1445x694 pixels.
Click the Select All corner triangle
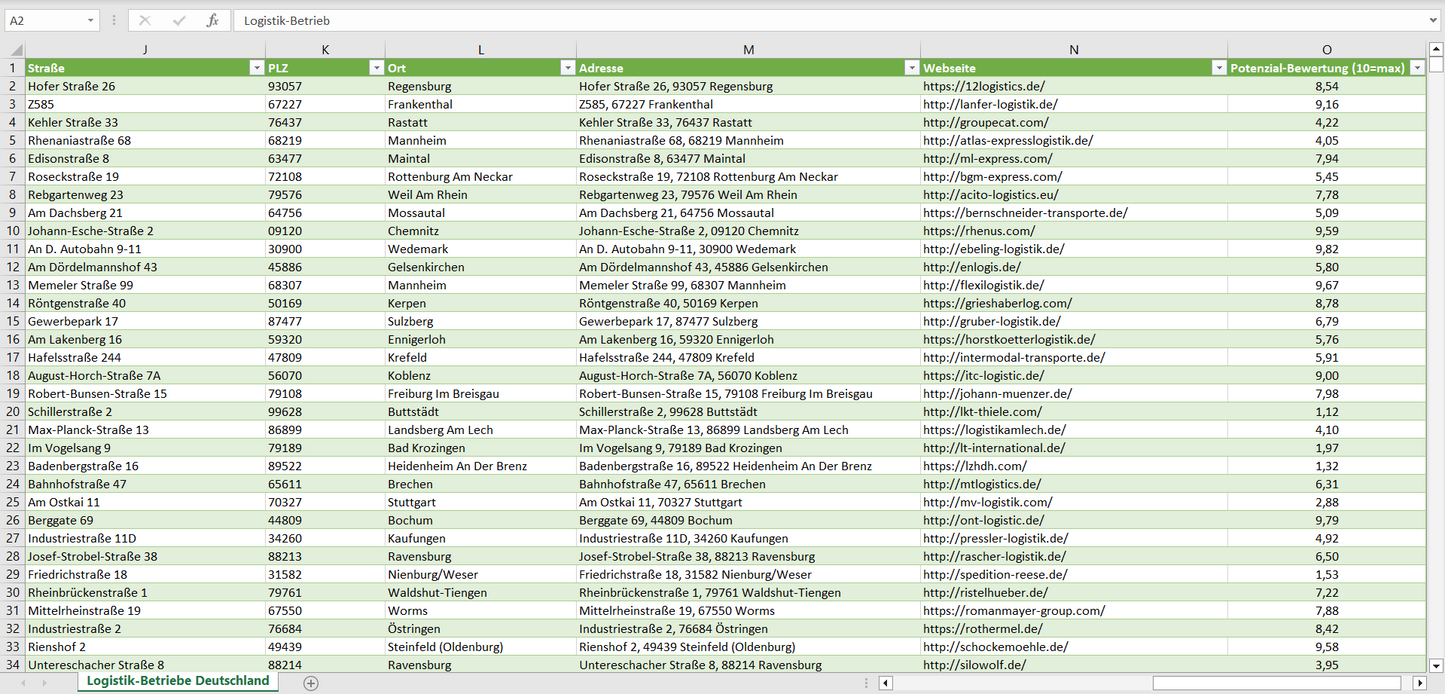15,50
